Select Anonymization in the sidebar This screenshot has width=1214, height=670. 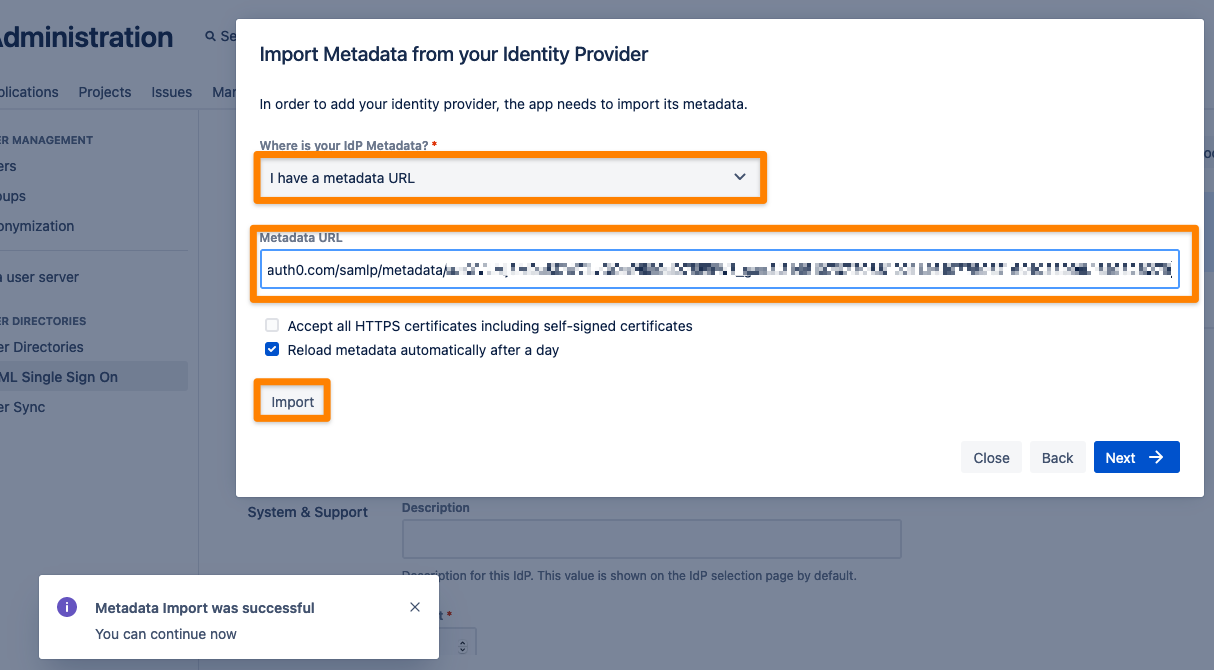[37, 226]
